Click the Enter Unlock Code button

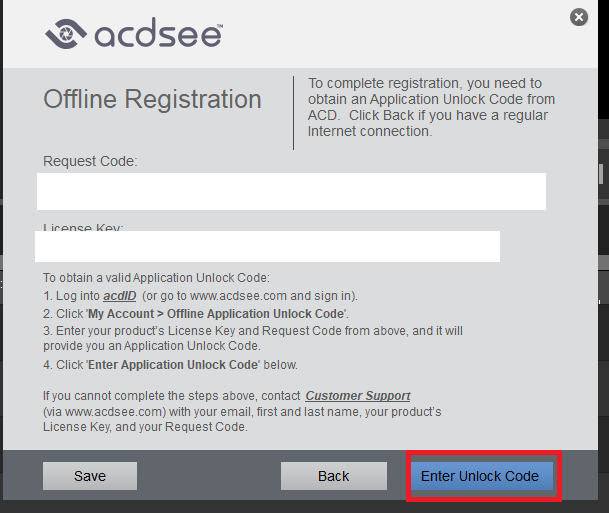tap(480, 476)
